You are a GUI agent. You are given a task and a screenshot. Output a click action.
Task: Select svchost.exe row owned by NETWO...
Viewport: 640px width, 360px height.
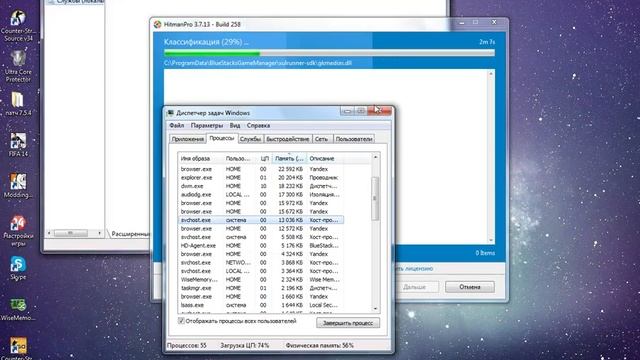pos(260,263)
